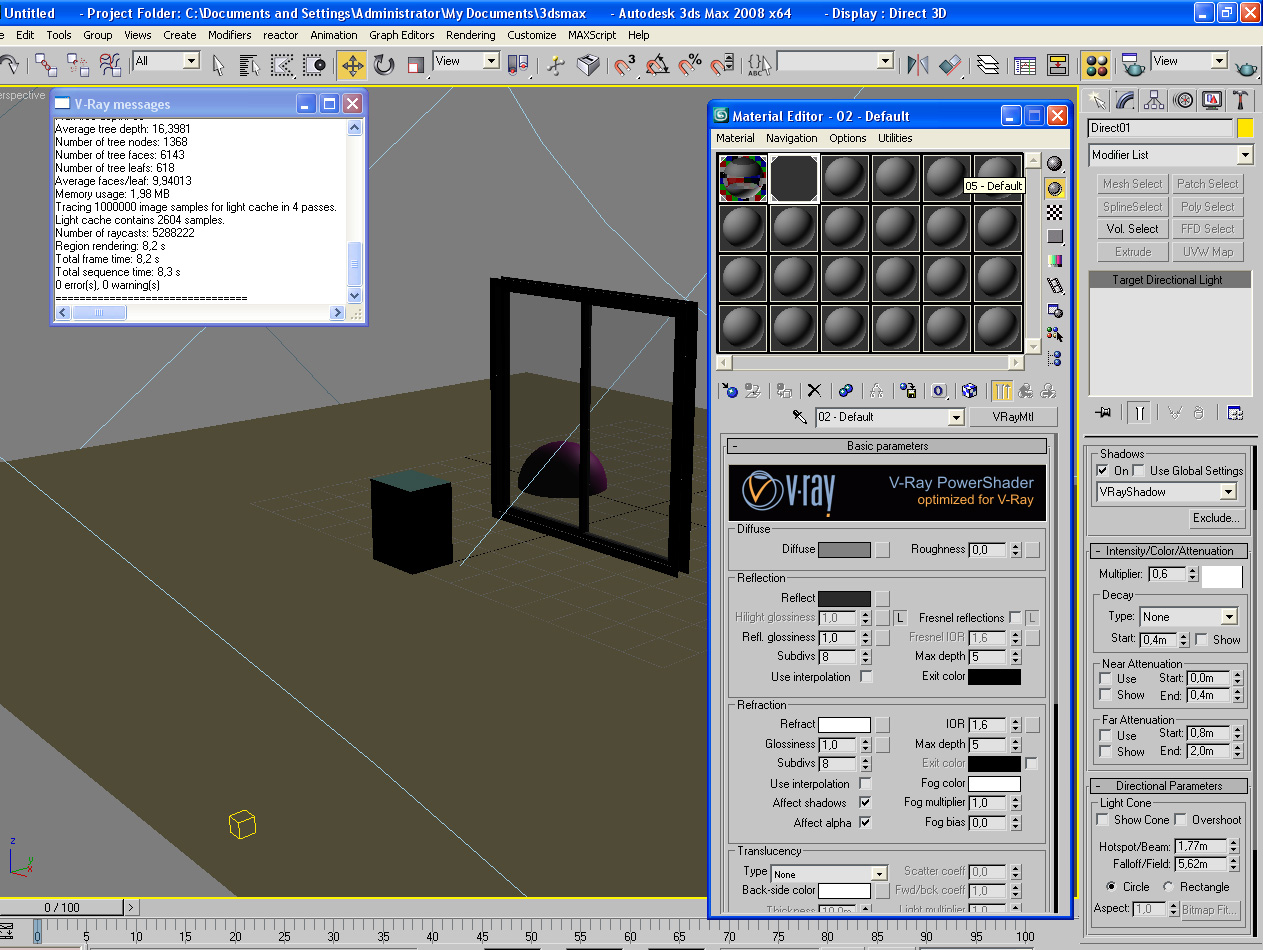Open Translucency Type dropdown
This screenshot has width=1263, height=950.
pos(829,874)
